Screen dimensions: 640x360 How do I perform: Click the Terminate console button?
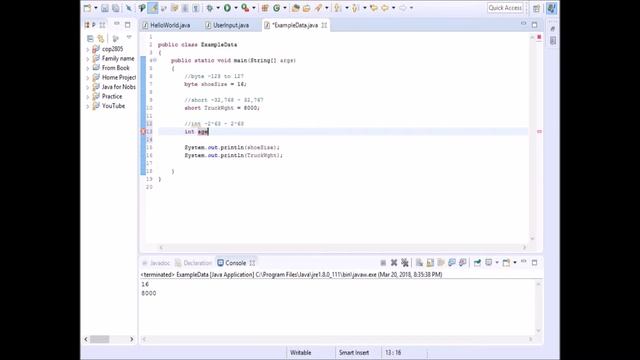pos(383,263)
